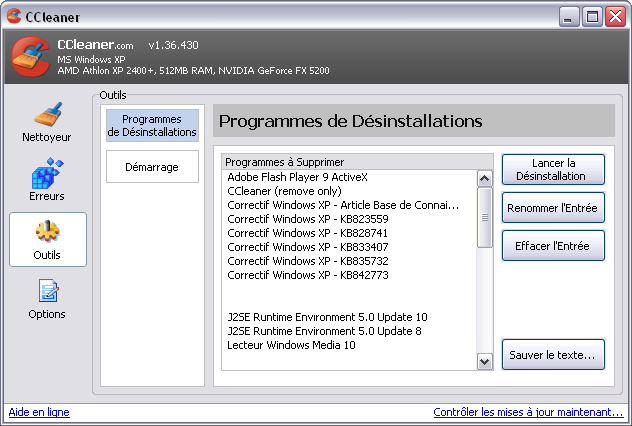Select Correctif Windows XP - KB835732
Viewport: 632px width, 426px height.
(308, 261)
